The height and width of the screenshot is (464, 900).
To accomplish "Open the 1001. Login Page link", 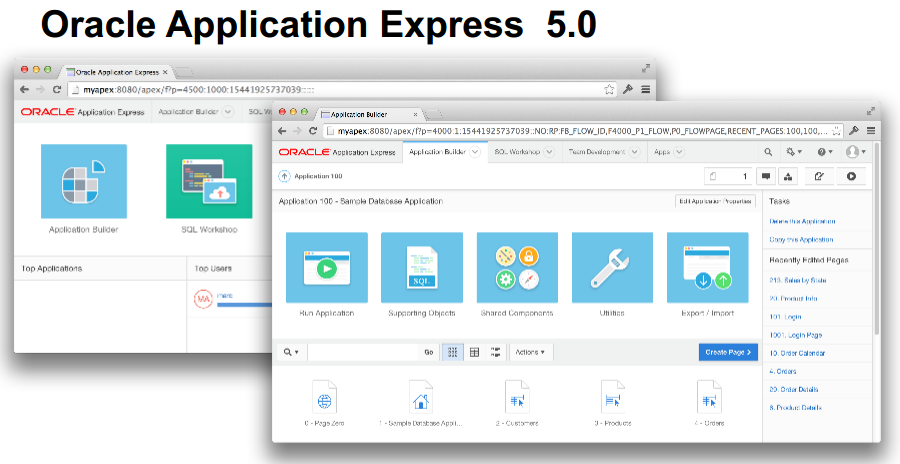I will point(796,335).
